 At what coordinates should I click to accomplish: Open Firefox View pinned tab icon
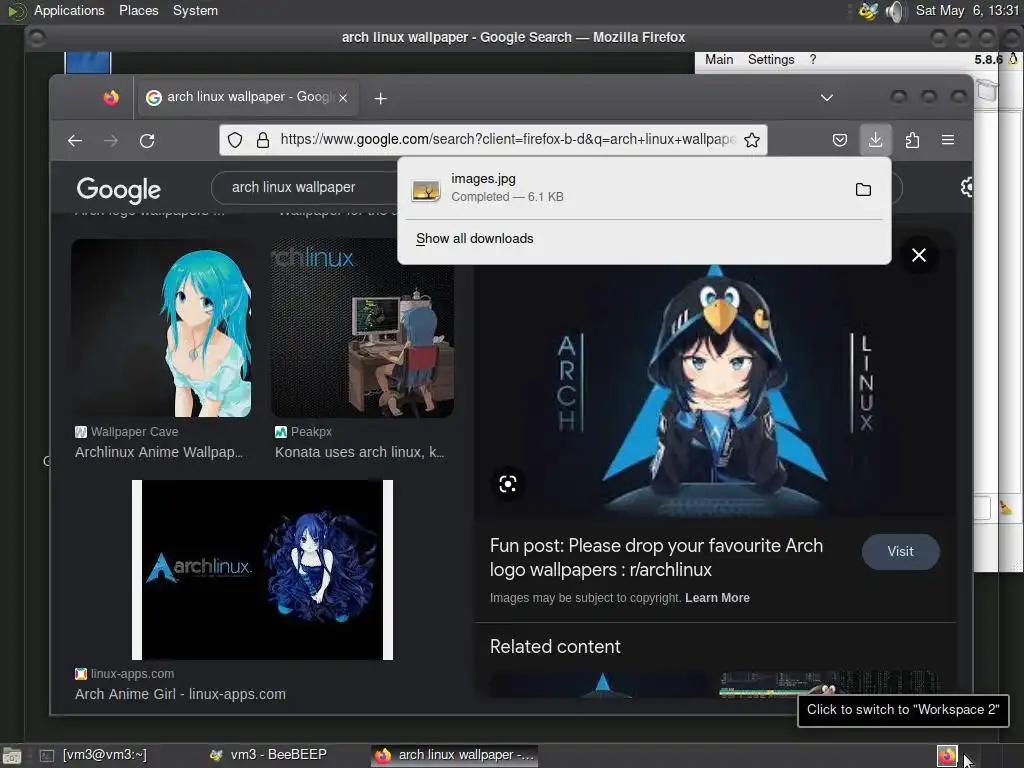click(111, 97)
